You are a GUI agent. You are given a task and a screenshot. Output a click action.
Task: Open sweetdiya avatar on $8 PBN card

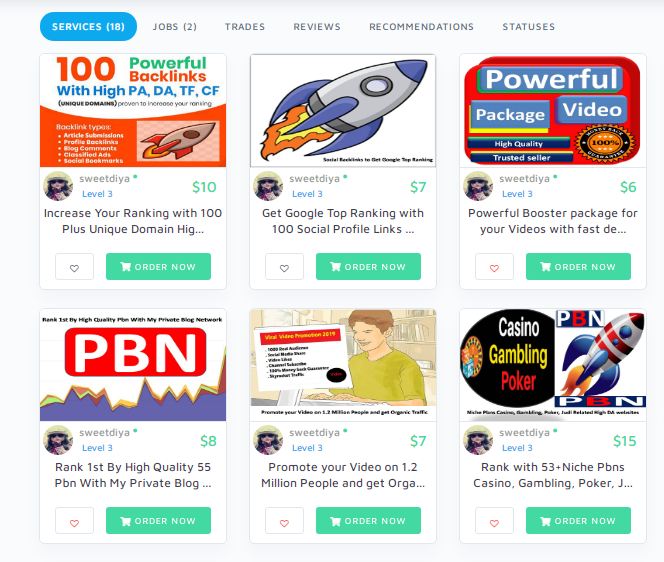click(x=58, y=440)
